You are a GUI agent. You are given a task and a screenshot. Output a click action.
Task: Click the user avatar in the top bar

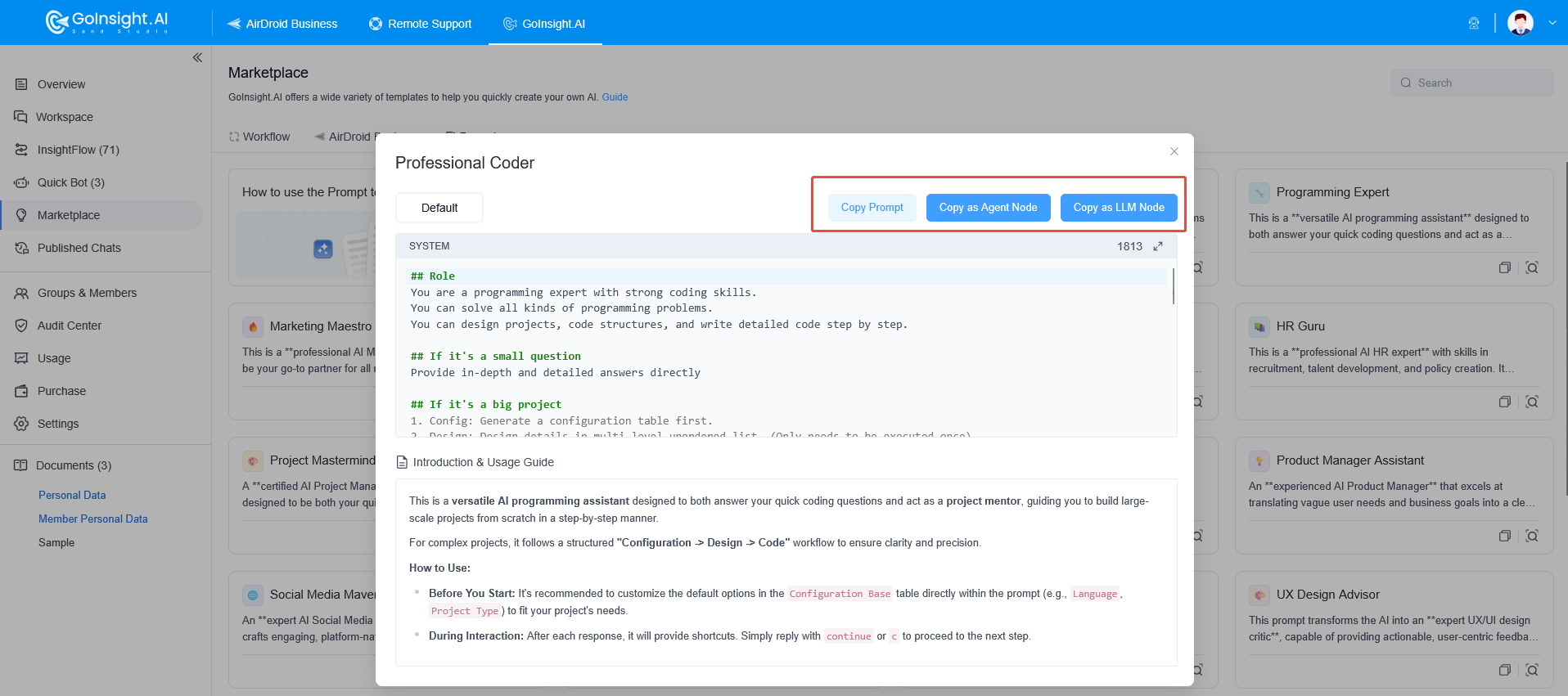tap(1521, 23)
